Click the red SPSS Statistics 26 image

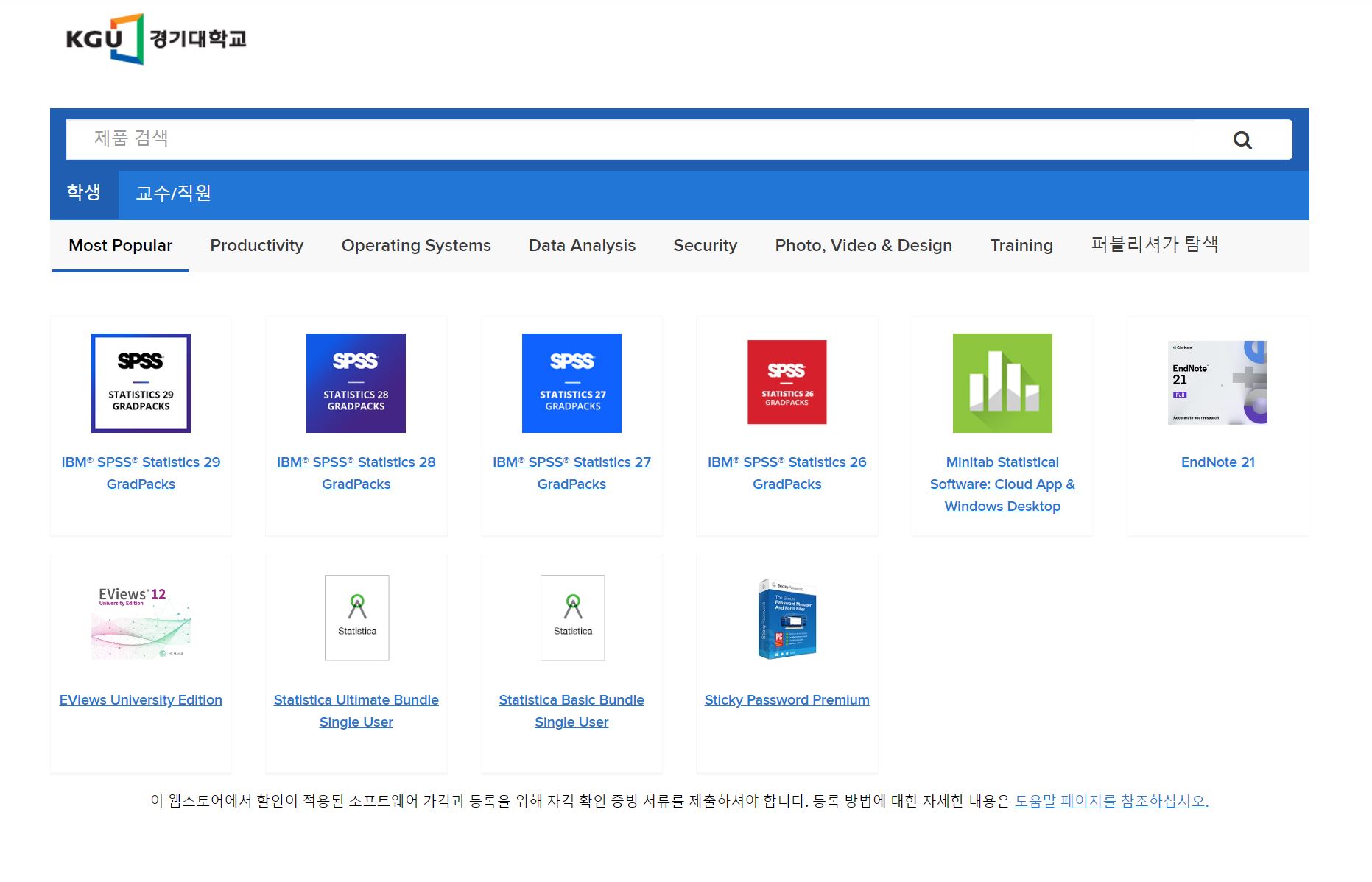pos(787,382)
